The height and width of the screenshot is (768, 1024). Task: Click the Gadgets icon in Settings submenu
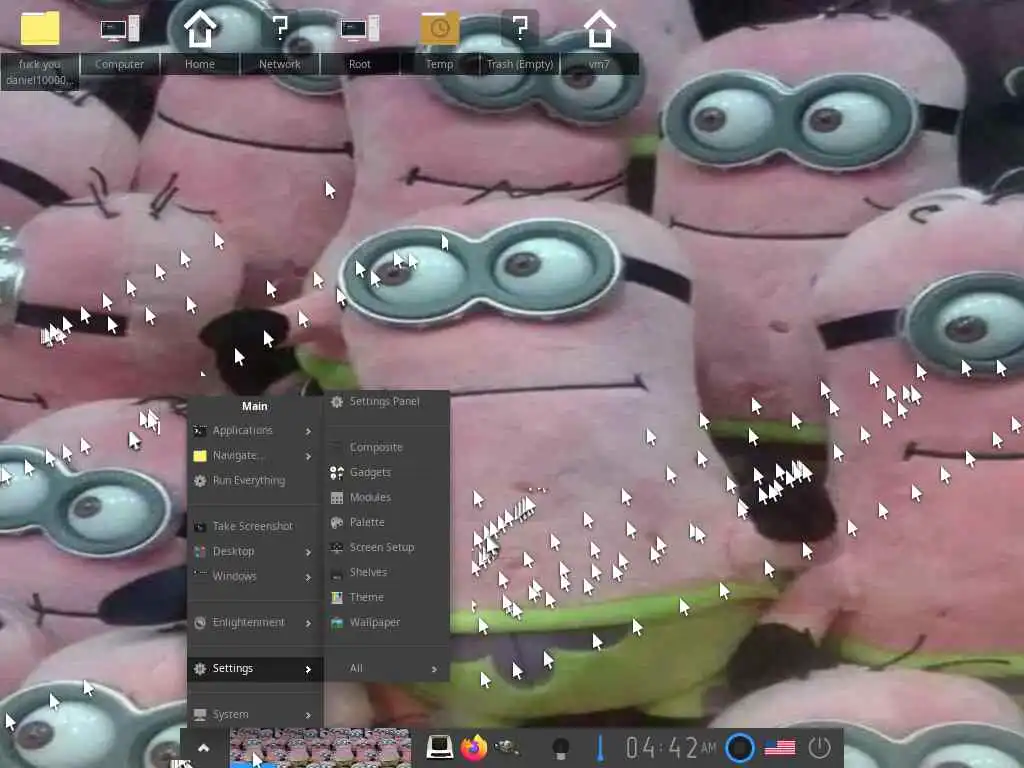(x=337, y=472)
